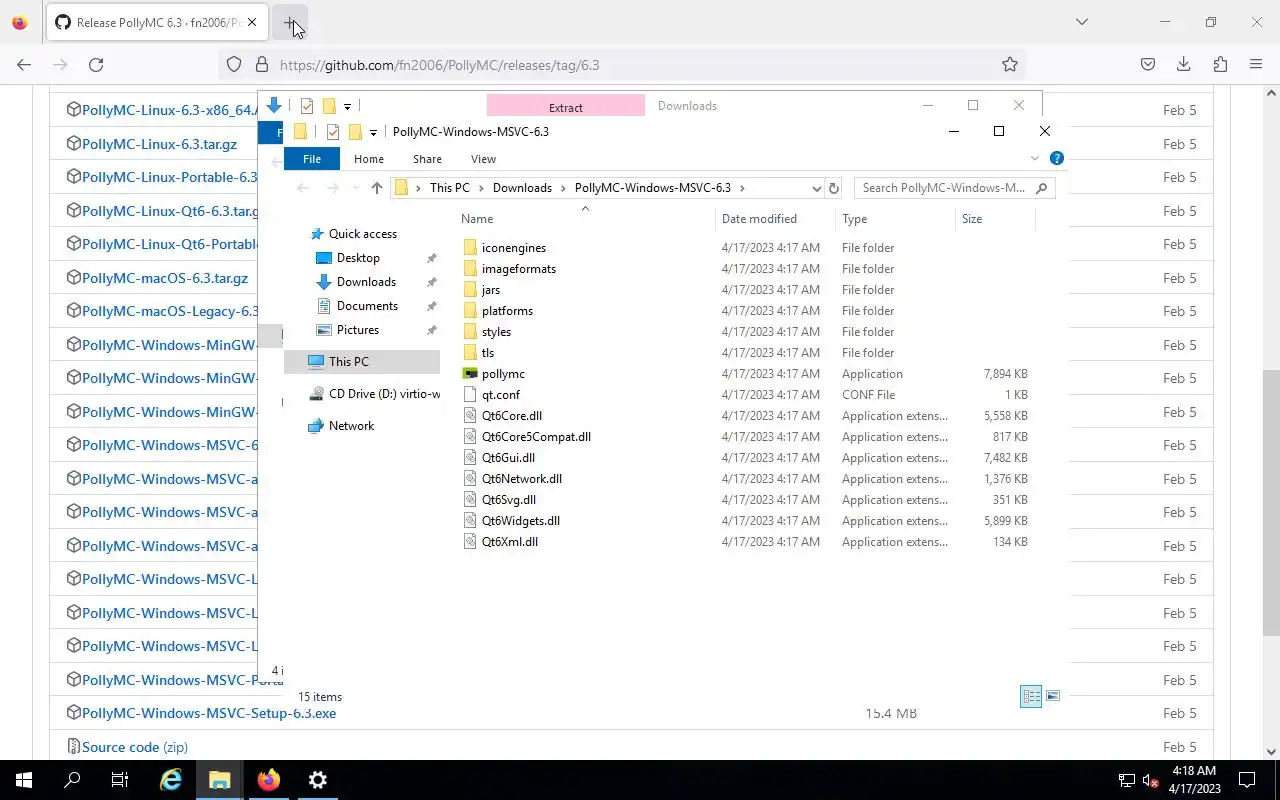1280x800 pixels.
Task: Download PollyMC-Linux-6.3.tar.gz link
Action: [159, 144]
